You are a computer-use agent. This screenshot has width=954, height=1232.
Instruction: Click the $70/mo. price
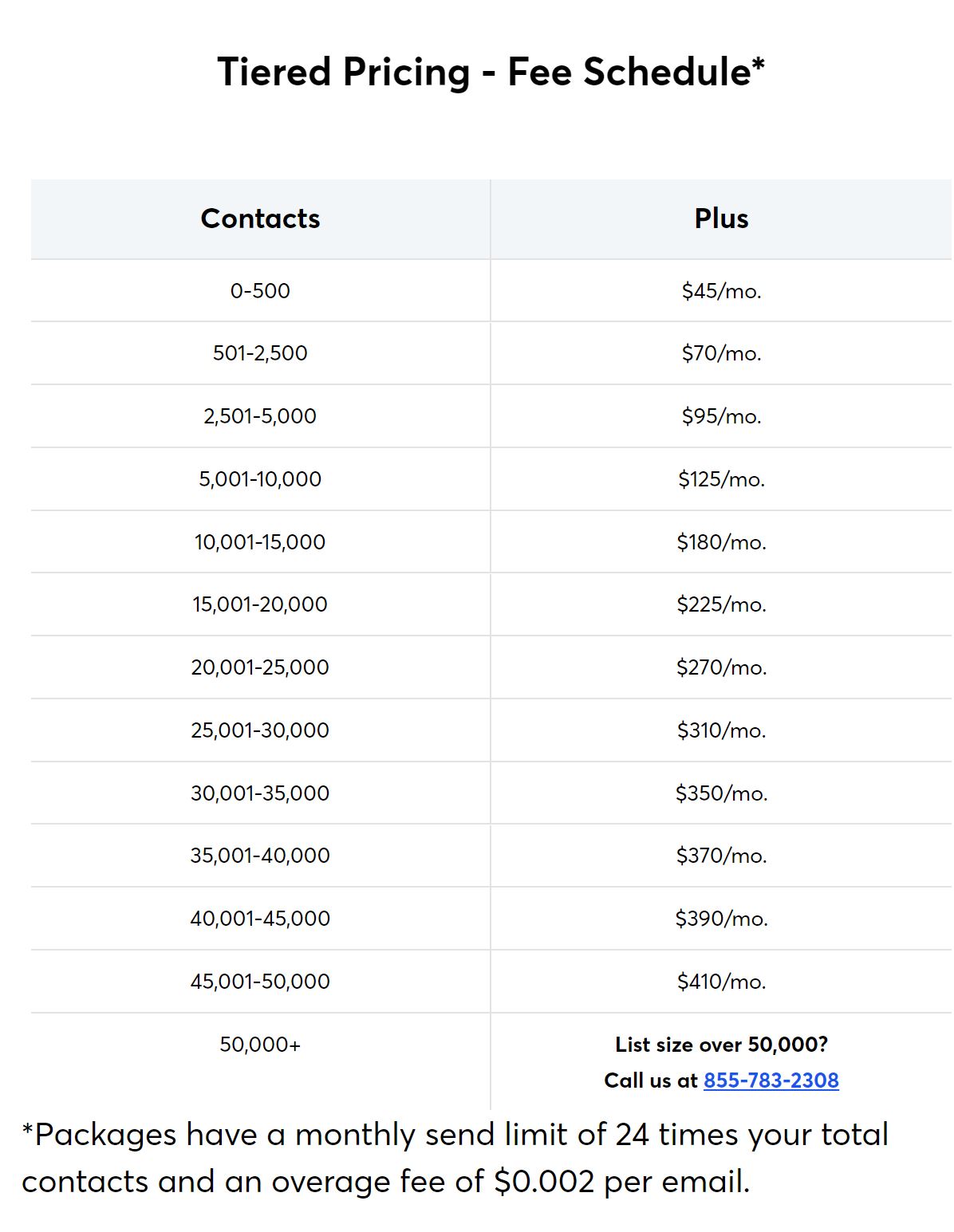pos(721,353)
